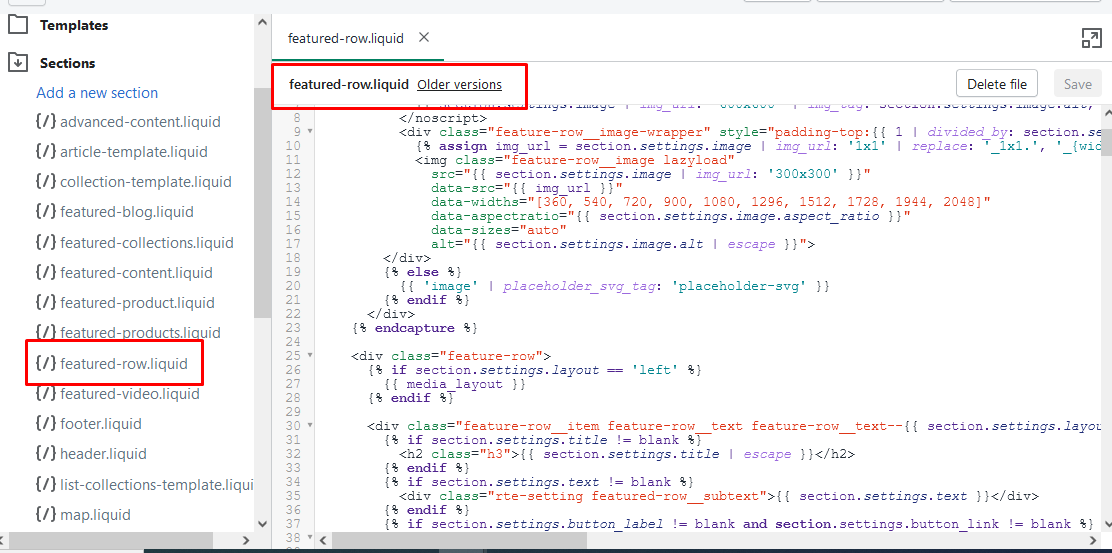Open header.liquid file
Image resolution: width=1112 pixels, height=553 pixels.
(x=104, y=454)
